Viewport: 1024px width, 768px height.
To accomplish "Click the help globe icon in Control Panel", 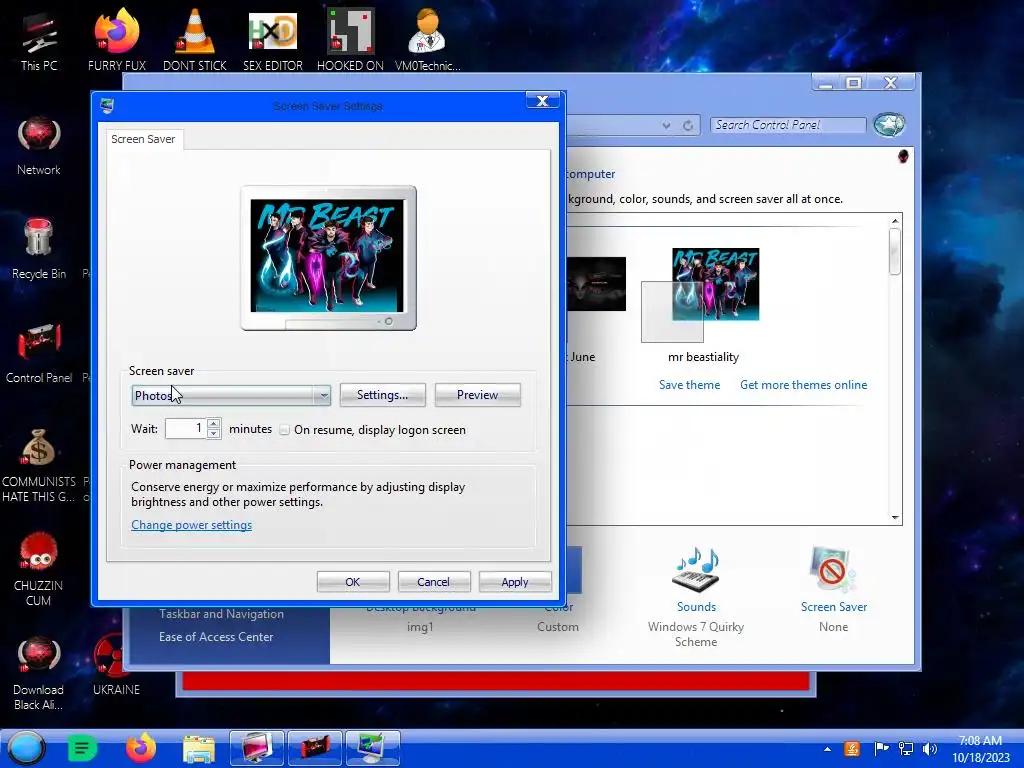I will pyautogui.click(x=889, y=124).
